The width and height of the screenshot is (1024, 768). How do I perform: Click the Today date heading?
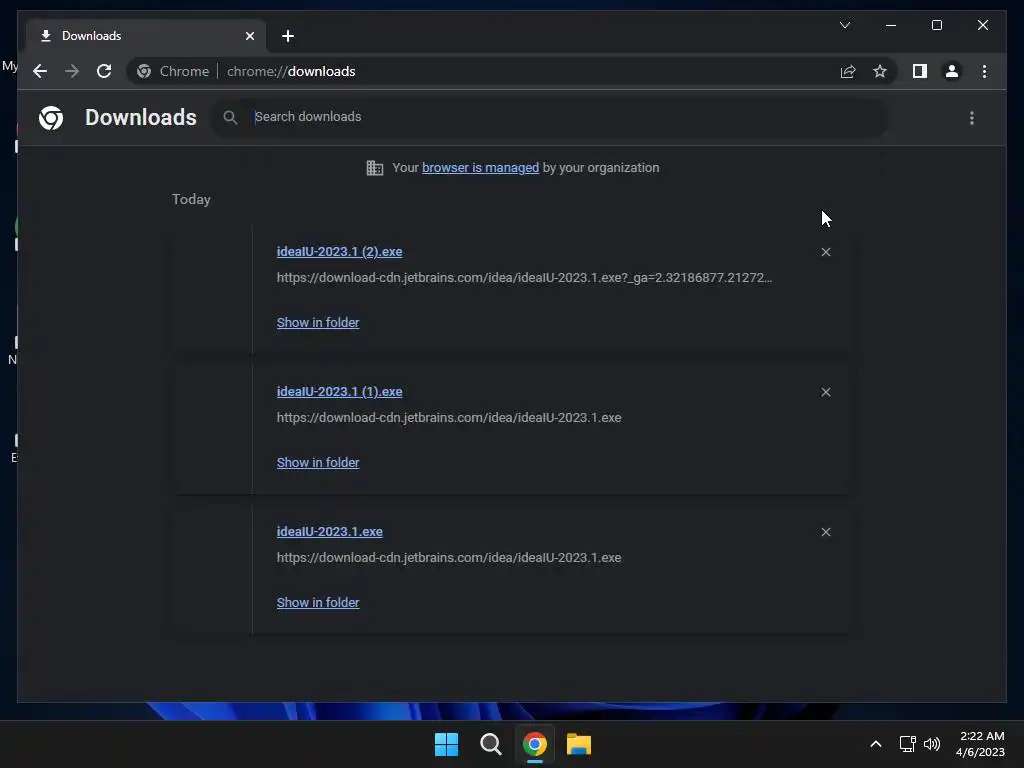pos(191,199)
